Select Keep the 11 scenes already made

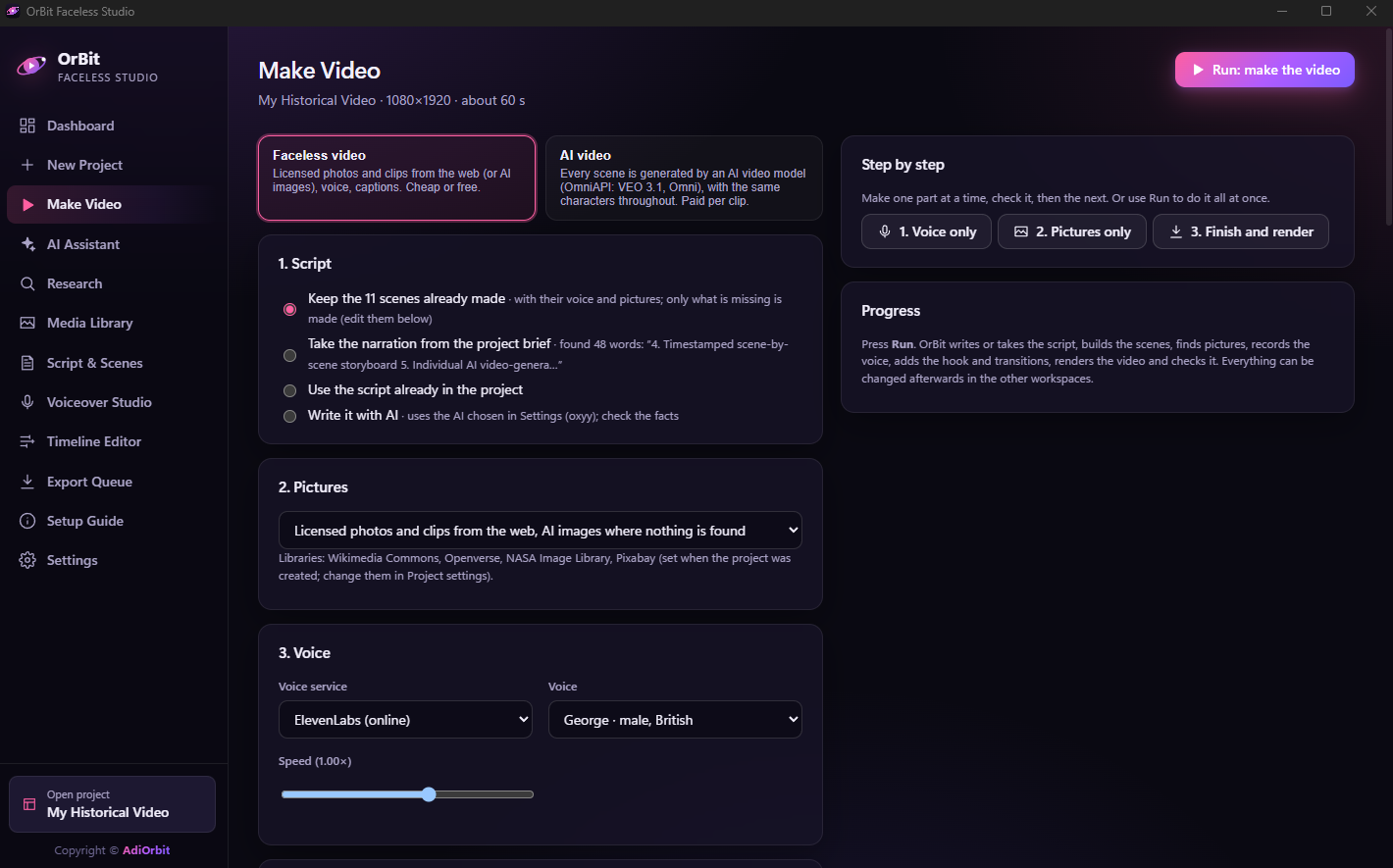(x=289, y=309)
